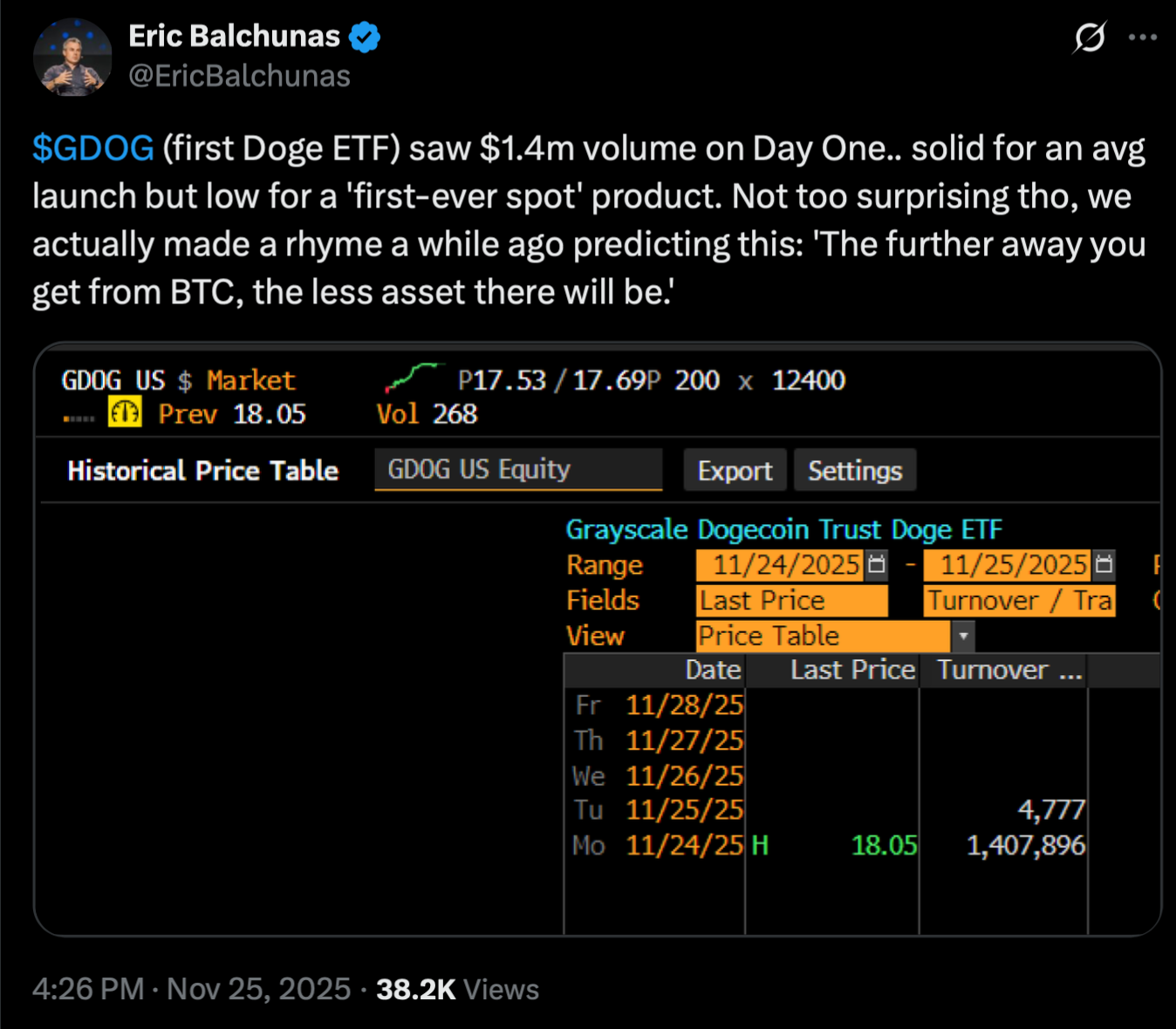The image size is (1176, 1029).
Task: Click Eric Balchunas profile avatar
Action: pyautogui.click(x=72, y=58)
